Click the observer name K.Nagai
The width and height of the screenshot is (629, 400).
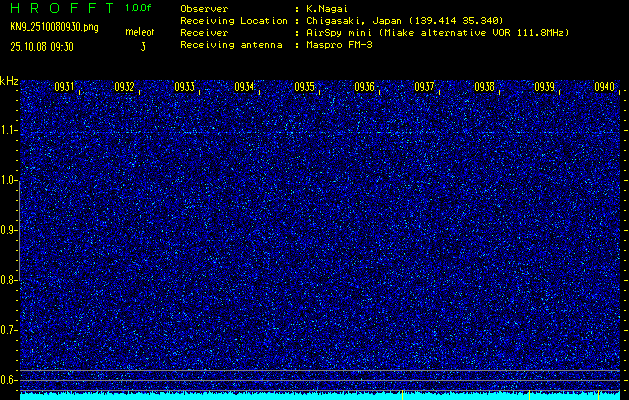click(x=328, y=8)
